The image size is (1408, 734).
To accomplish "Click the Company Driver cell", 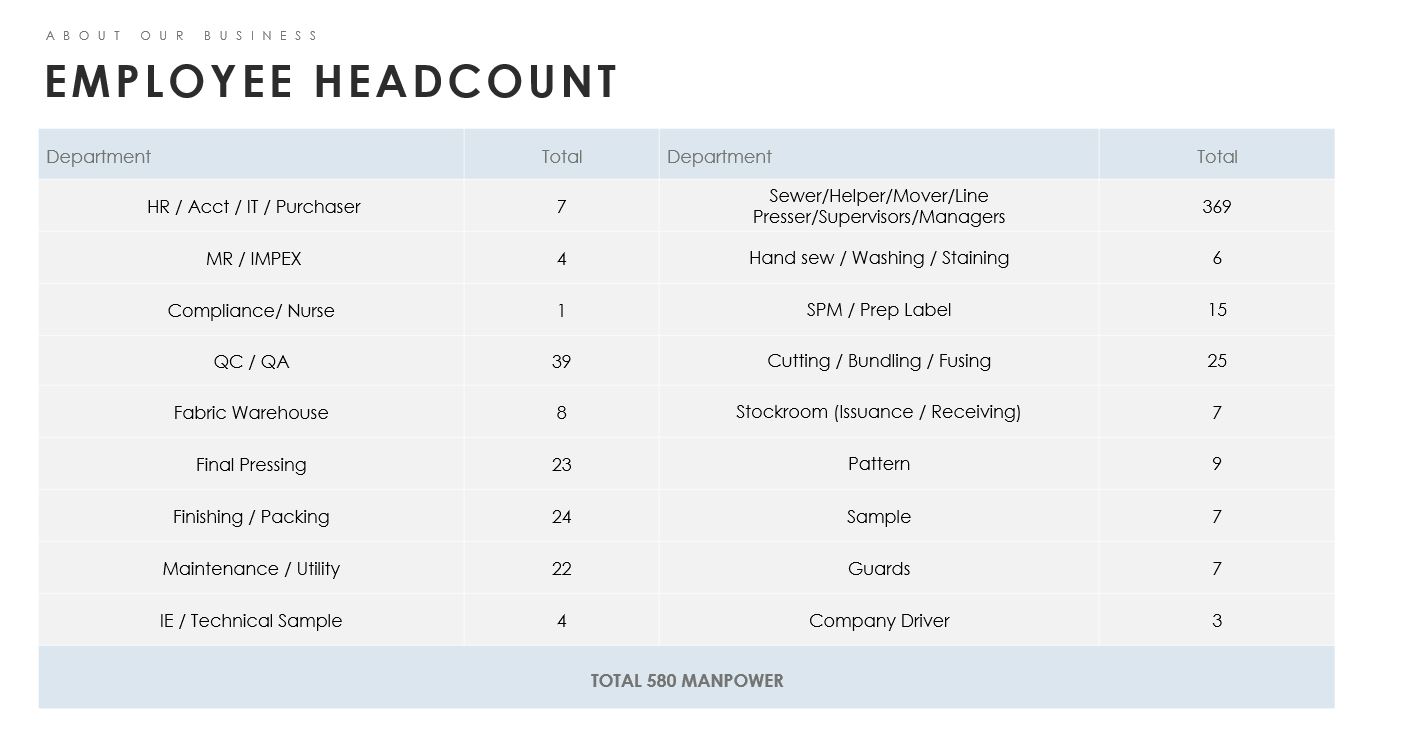I will click(x=878, y=621).
